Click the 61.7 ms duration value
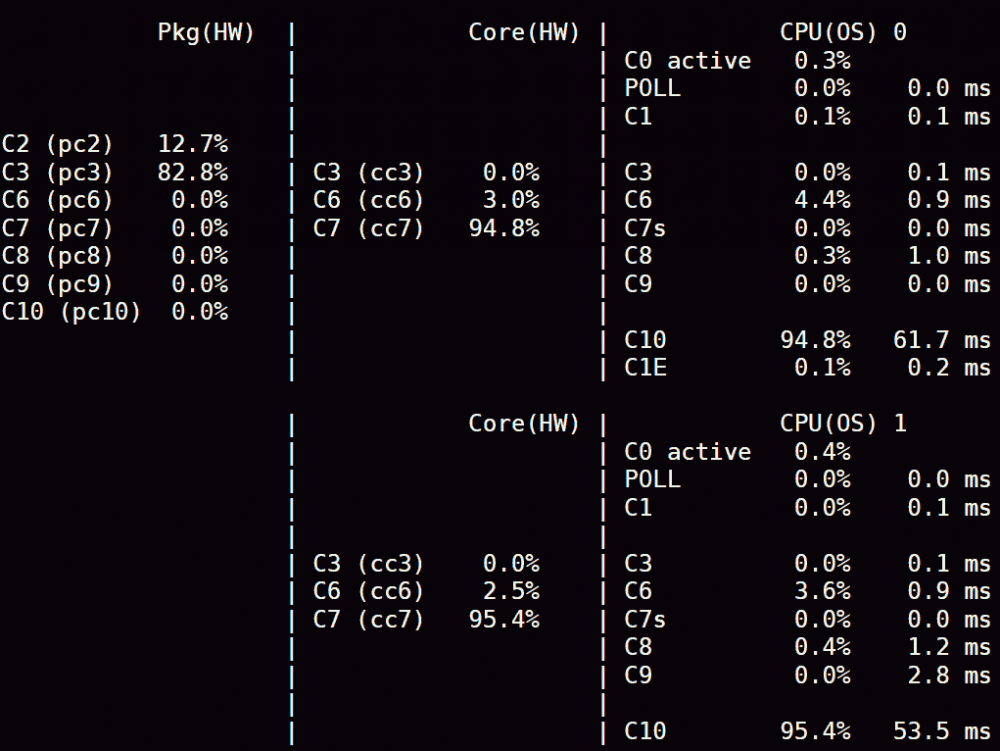 coord(942,340)
